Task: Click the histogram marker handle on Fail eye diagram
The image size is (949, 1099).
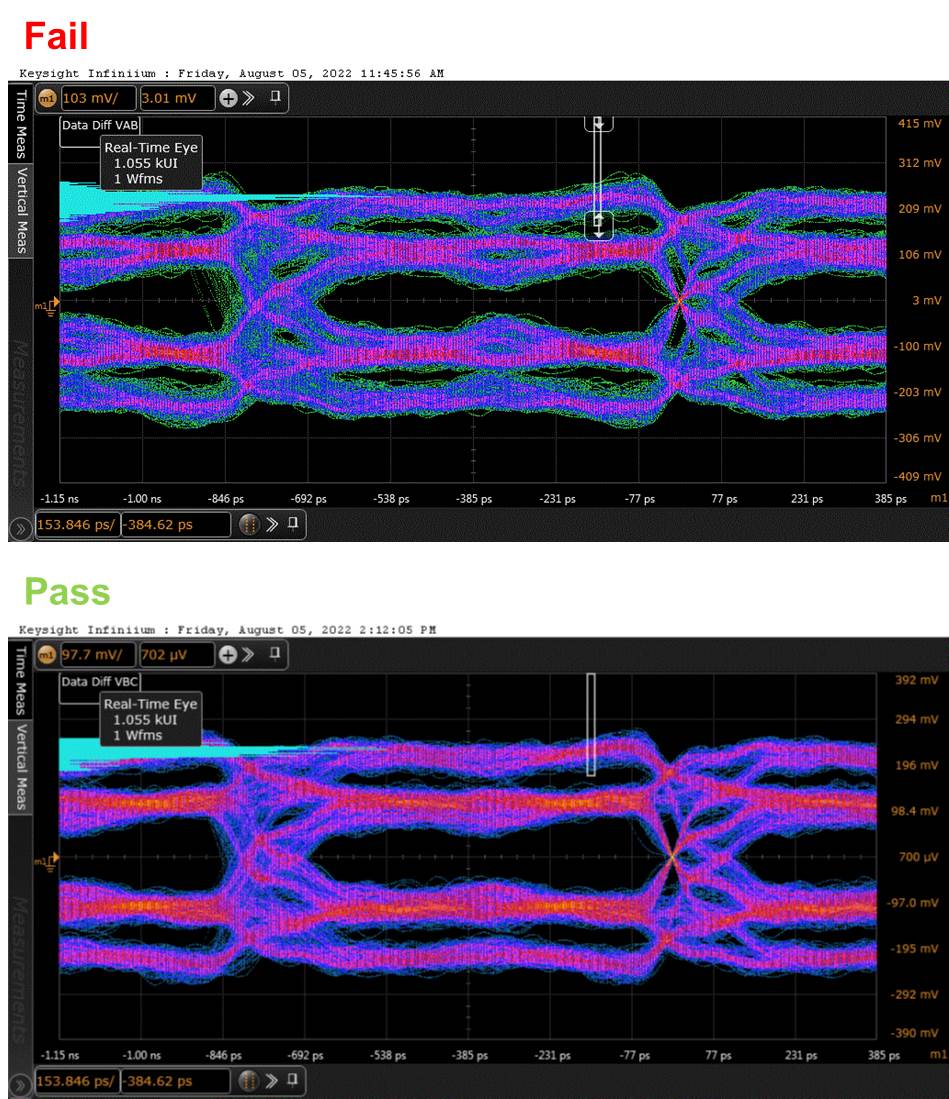Action: tap(599, 225)
